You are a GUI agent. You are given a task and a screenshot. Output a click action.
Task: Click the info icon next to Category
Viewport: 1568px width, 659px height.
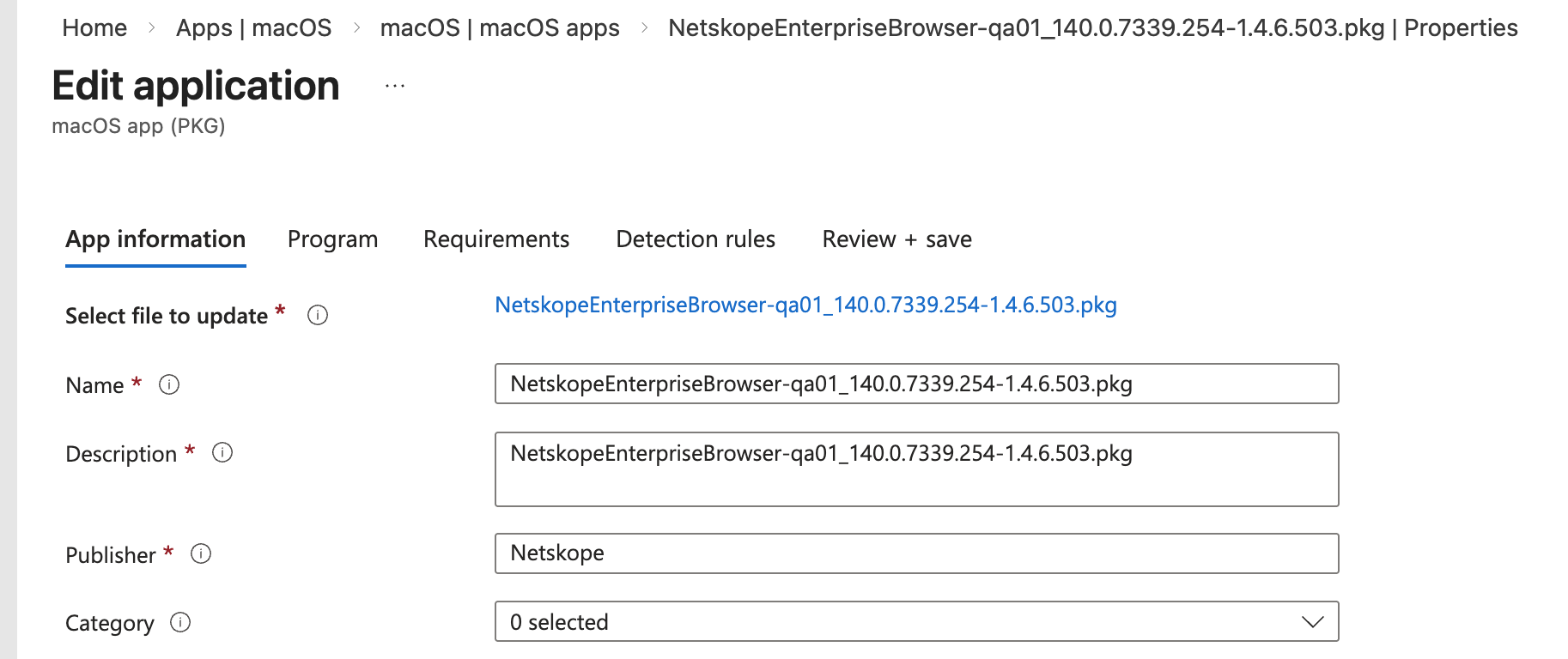[180, 622]
